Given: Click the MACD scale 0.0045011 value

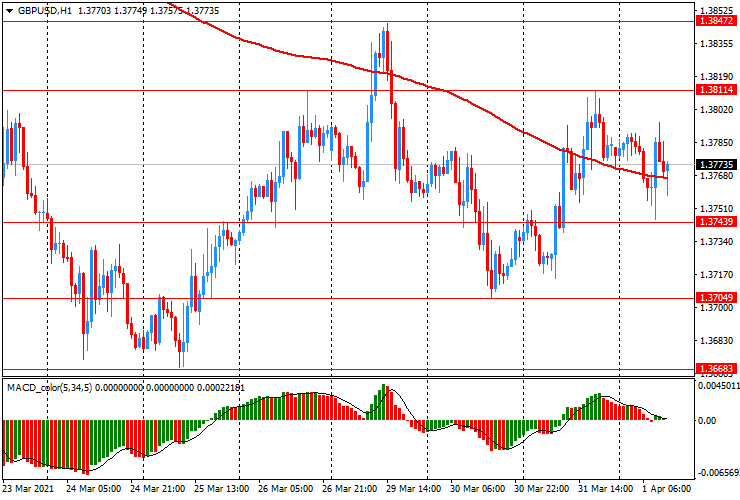Looking at the screenshot, I should click(x=719, y=386).
